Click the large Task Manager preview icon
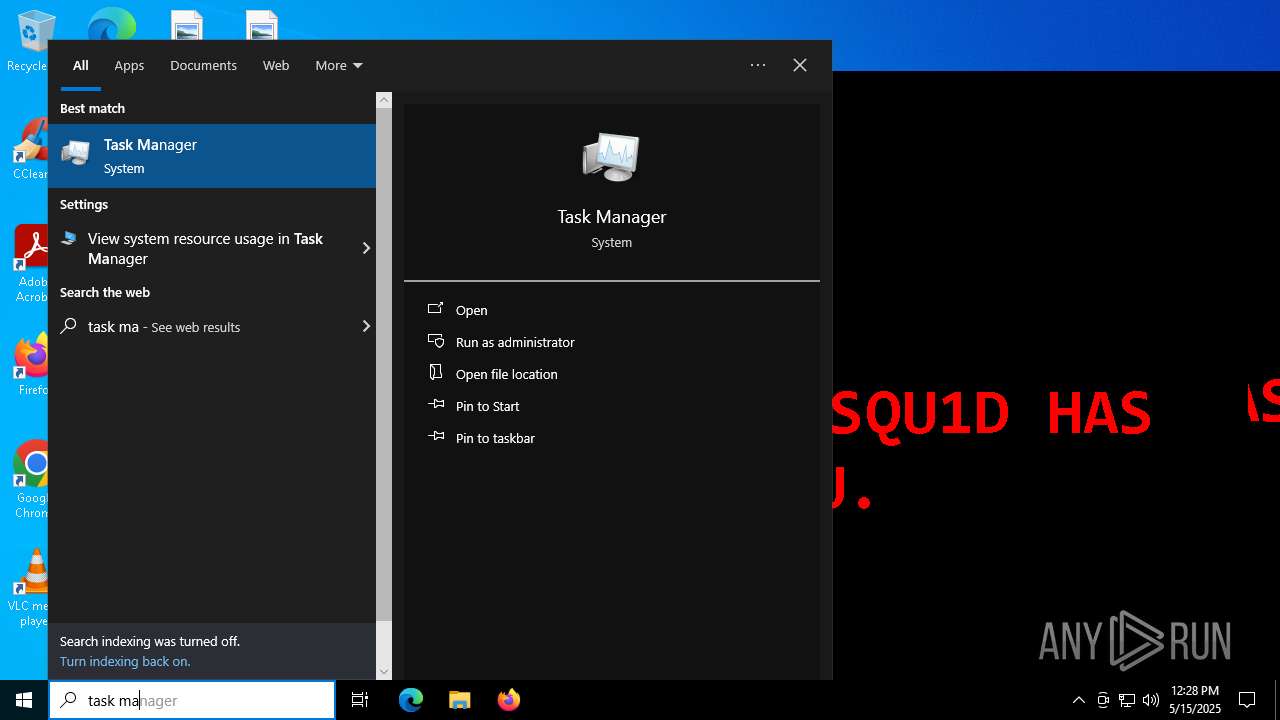The image size is (1280, 720). tap(611, 157)
